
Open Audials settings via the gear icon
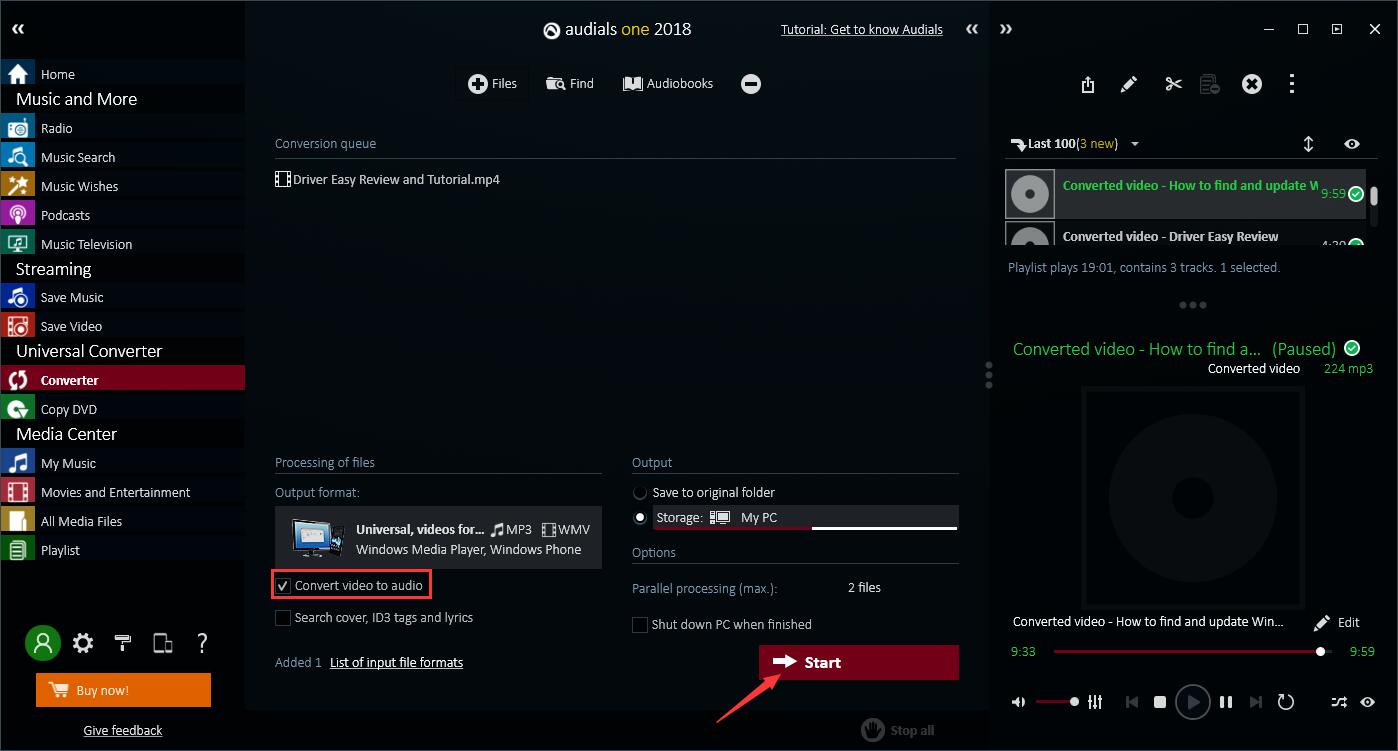point(83,643)
